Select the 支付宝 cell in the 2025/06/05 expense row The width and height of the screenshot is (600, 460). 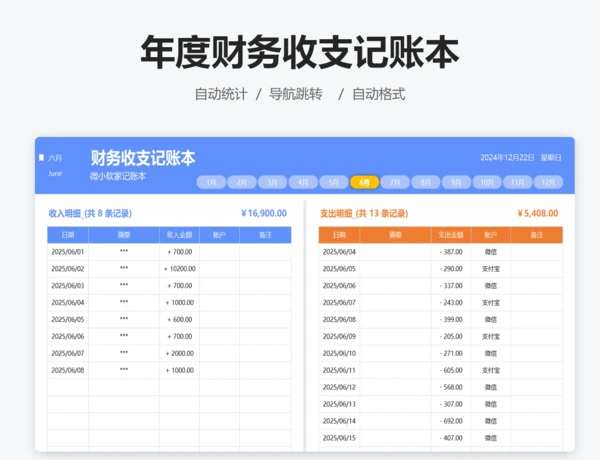(x=491, y=269)
